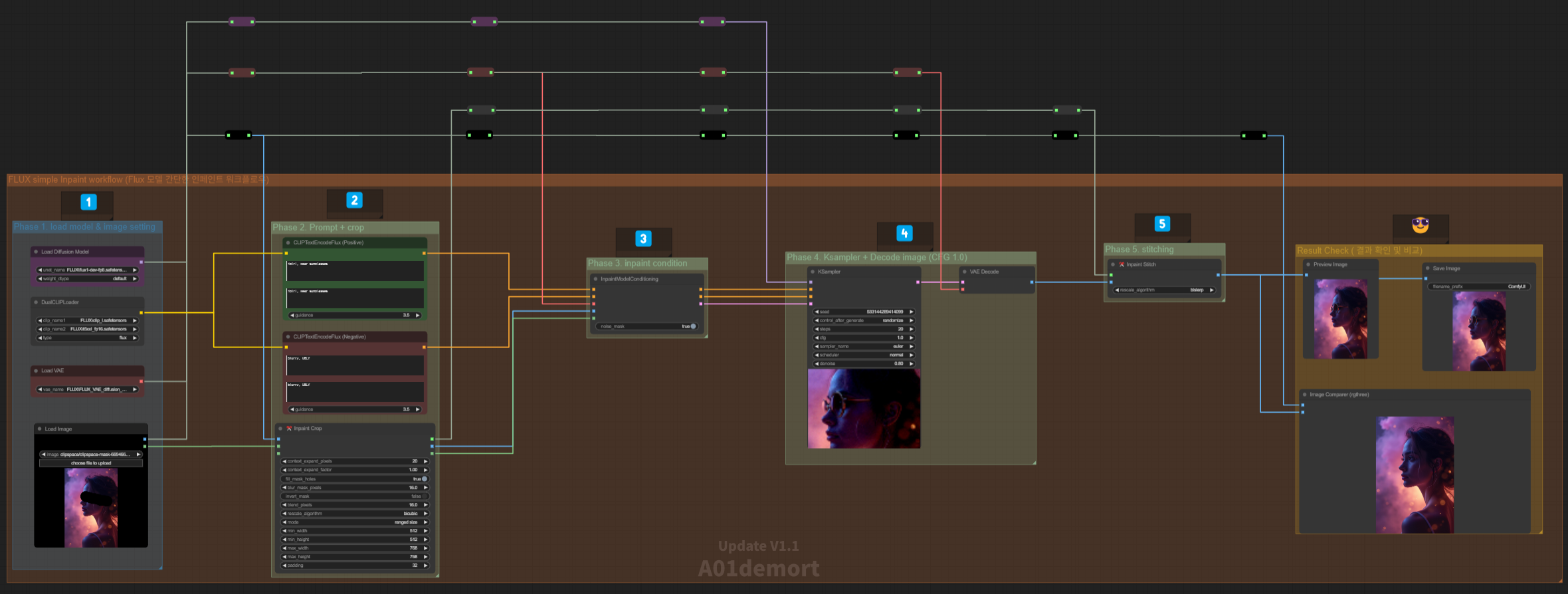The image size is (1568, 594).
Task: Open the weight_dtype dropdown
Action: [87, 279]
